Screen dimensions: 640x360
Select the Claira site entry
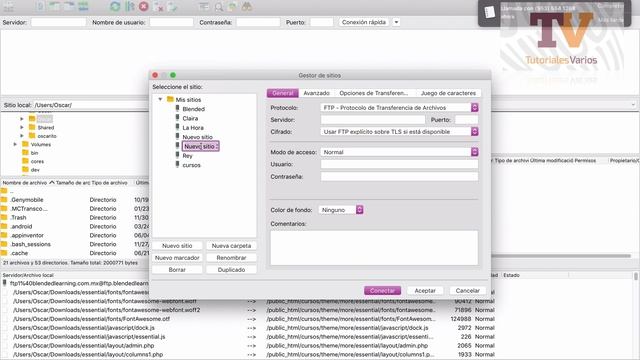(x=190, y=118)
